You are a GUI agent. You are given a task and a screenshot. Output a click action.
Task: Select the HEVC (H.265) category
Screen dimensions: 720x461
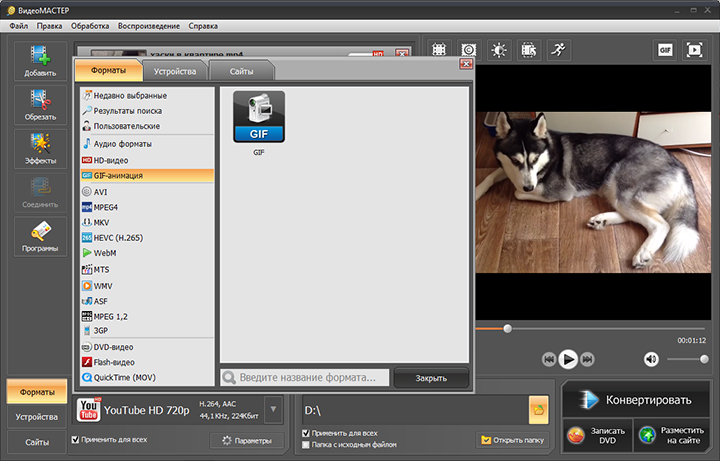(x=147, y=238)
